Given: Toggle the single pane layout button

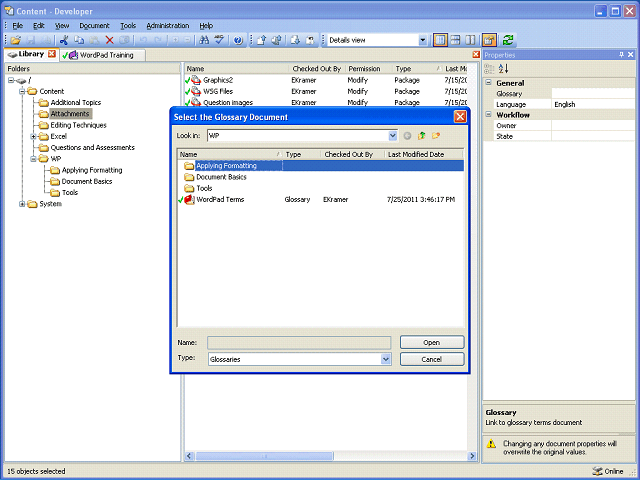Looking at the screenshot, I should [440, 40].
